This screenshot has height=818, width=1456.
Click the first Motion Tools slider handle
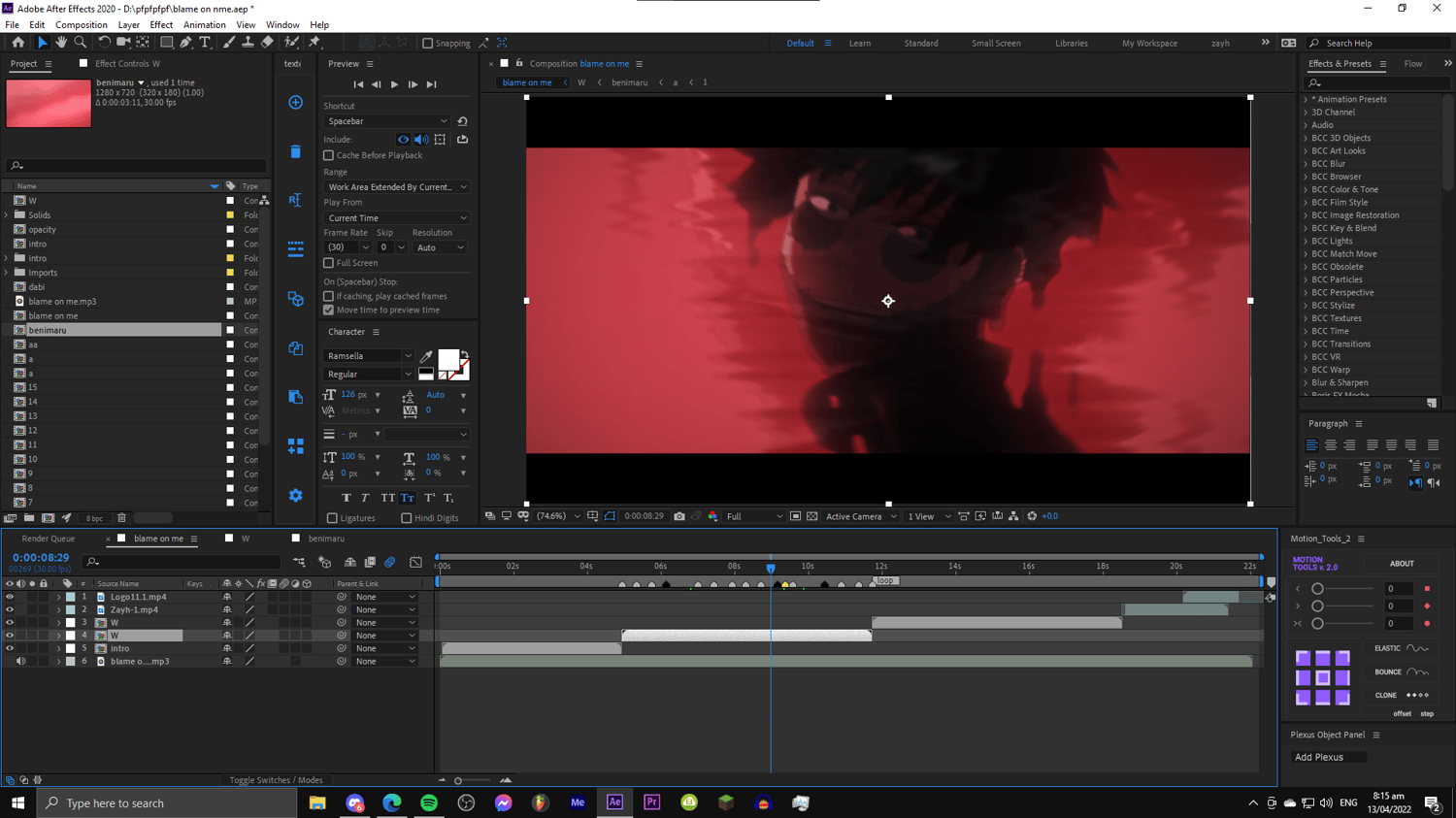point(1317,589)
